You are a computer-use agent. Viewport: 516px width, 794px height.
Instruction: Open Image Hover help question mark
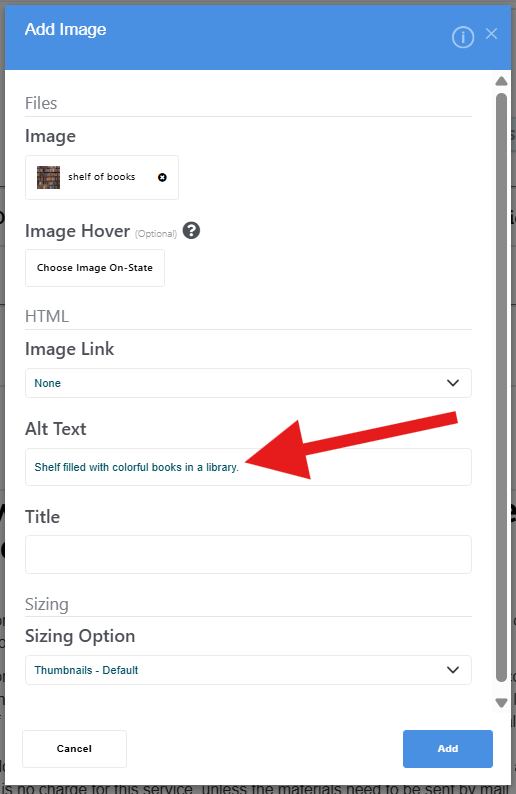191,230
